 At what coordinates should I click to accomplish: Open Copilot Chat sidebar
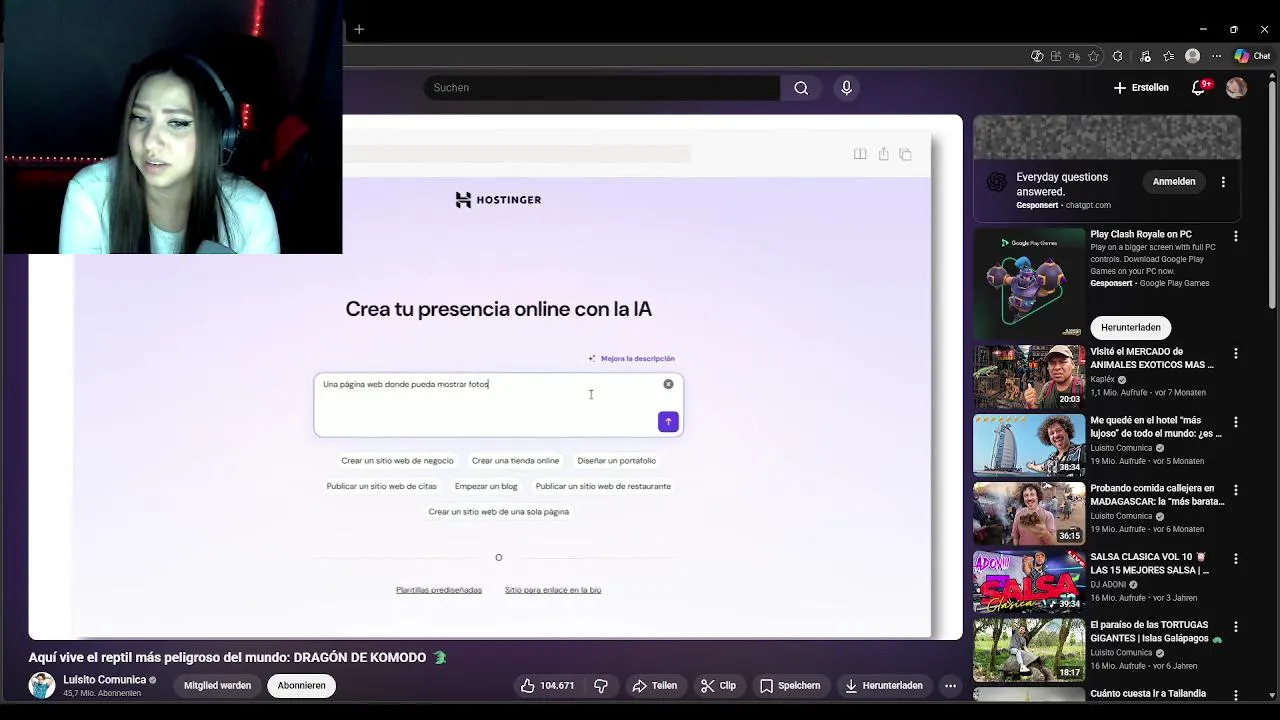pos(1252,56)
